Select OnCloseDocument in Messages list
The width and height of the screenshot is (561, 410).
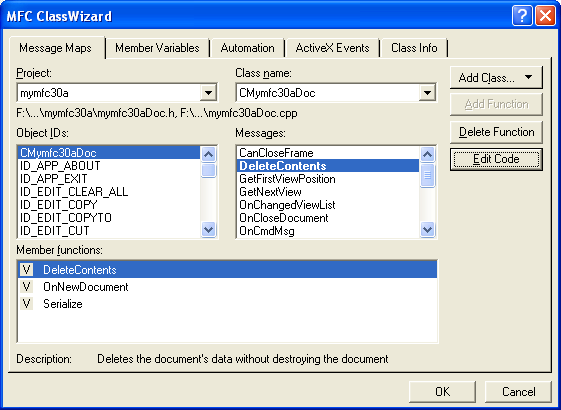328,218
